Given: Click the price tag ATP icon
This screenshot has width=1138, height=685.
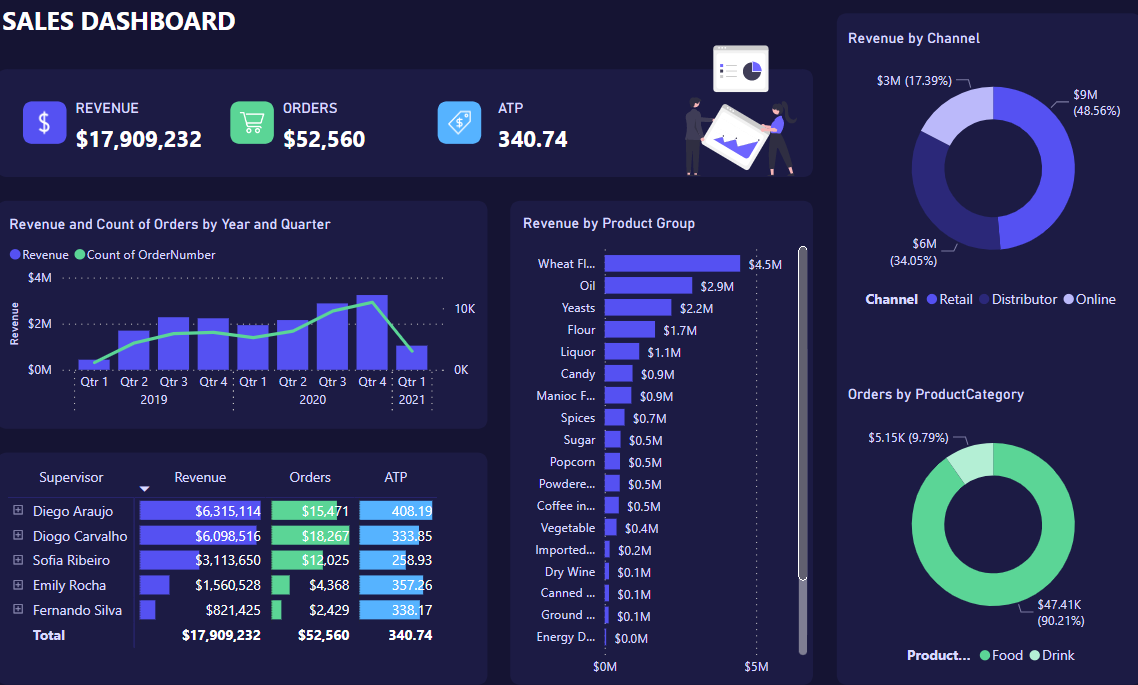Looking at the screenshot, I should point(459,123).
